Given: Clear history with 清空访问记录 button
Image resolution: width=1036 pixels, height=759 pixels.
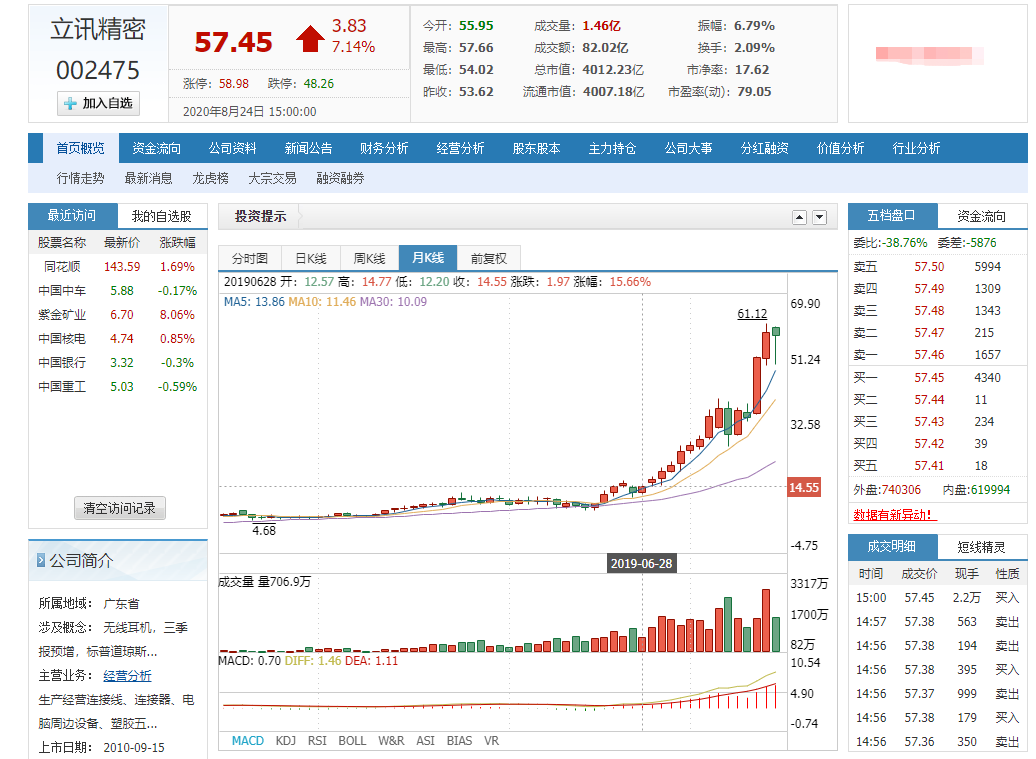Looking at the screenshot, I should point(119,508).
